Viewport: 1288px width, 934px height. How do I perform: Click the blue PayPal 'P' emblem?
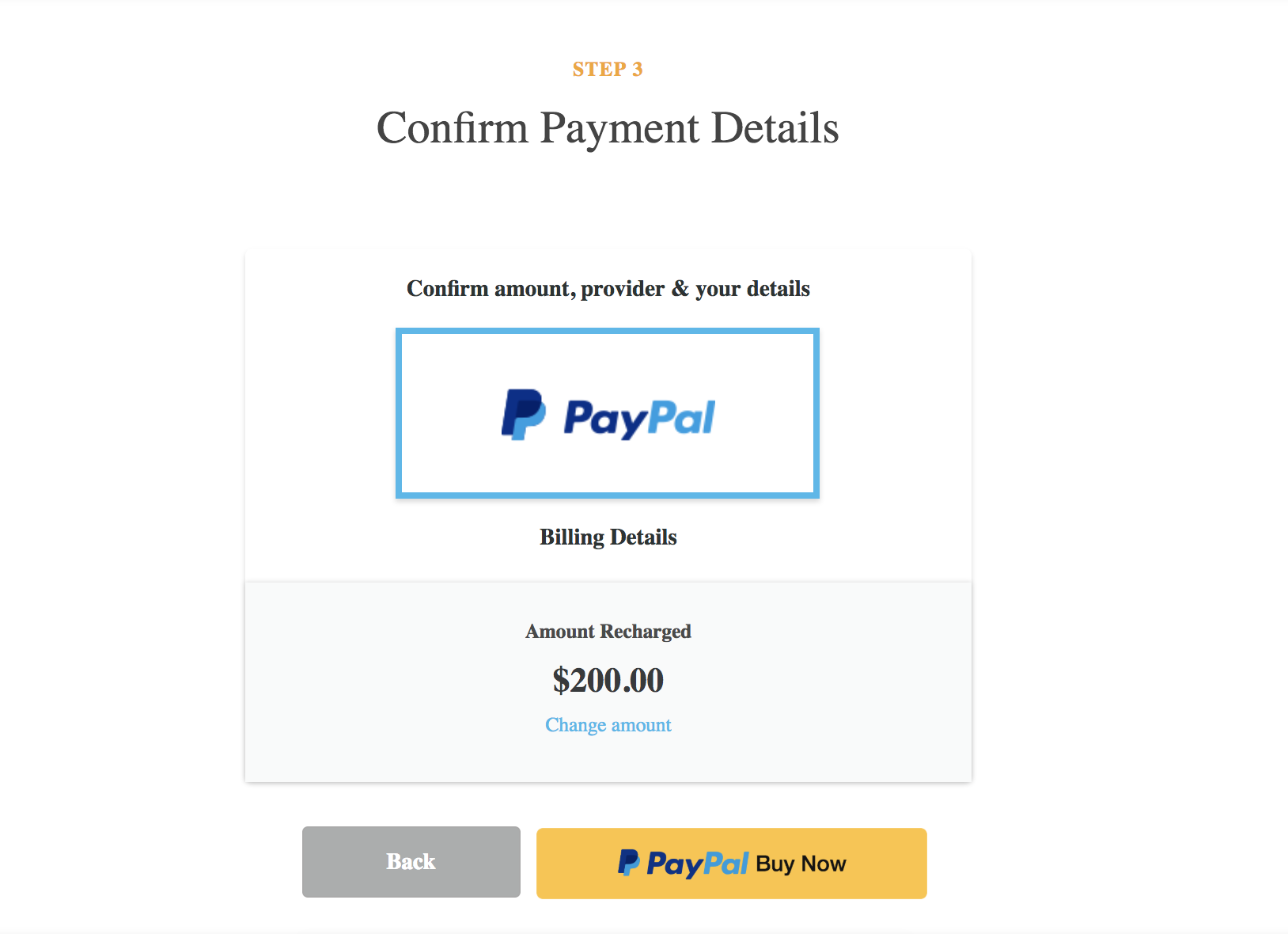[523, 413]
